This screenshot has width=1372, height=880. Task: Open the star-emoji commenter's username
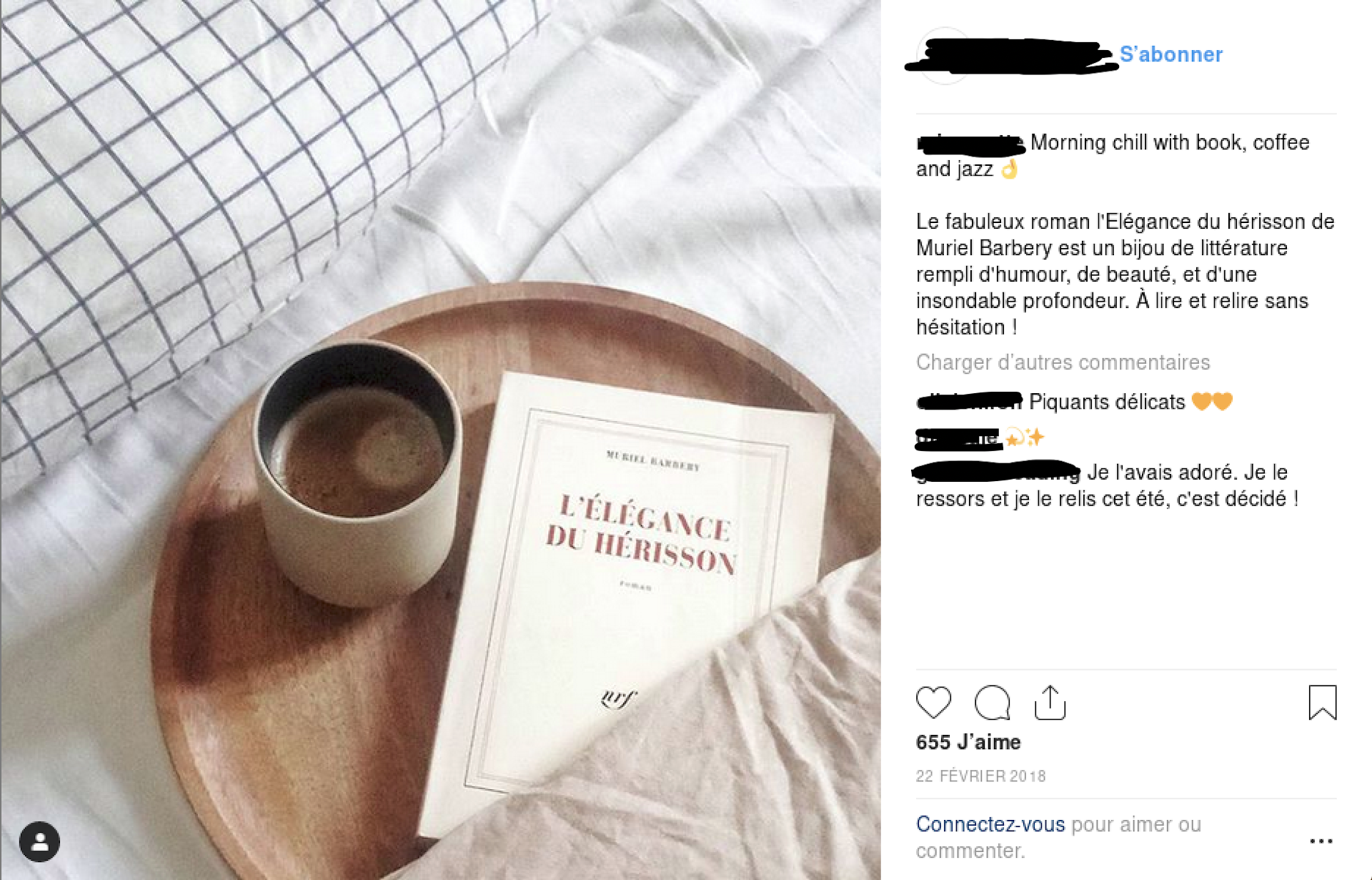coord(958,437)
